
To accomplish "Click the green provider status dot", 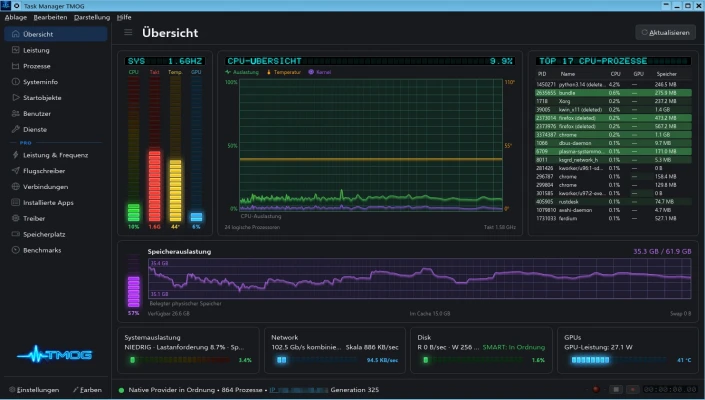I will (x=121, y=390).
